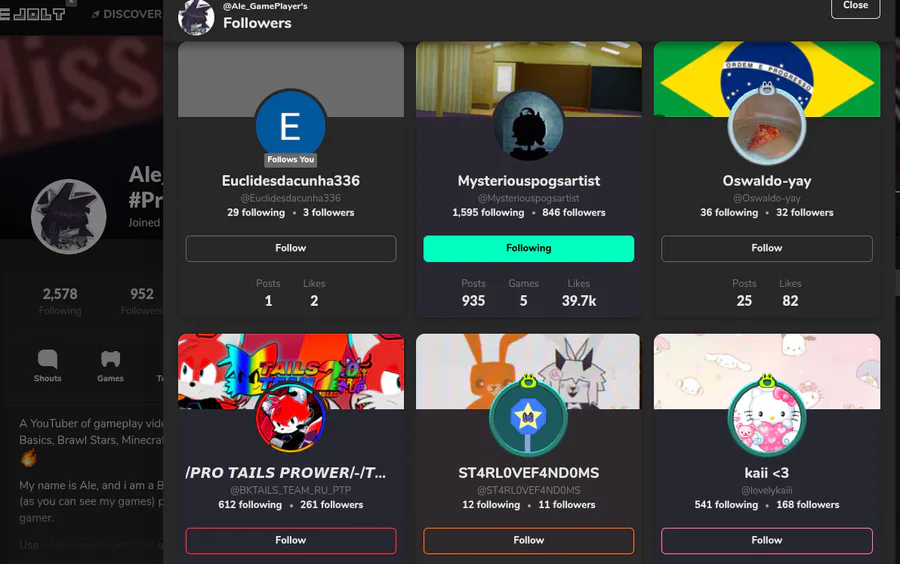View the 2,578 Following count
The image size is (900, 564).
pyautogui.click(x=60, y=301)
